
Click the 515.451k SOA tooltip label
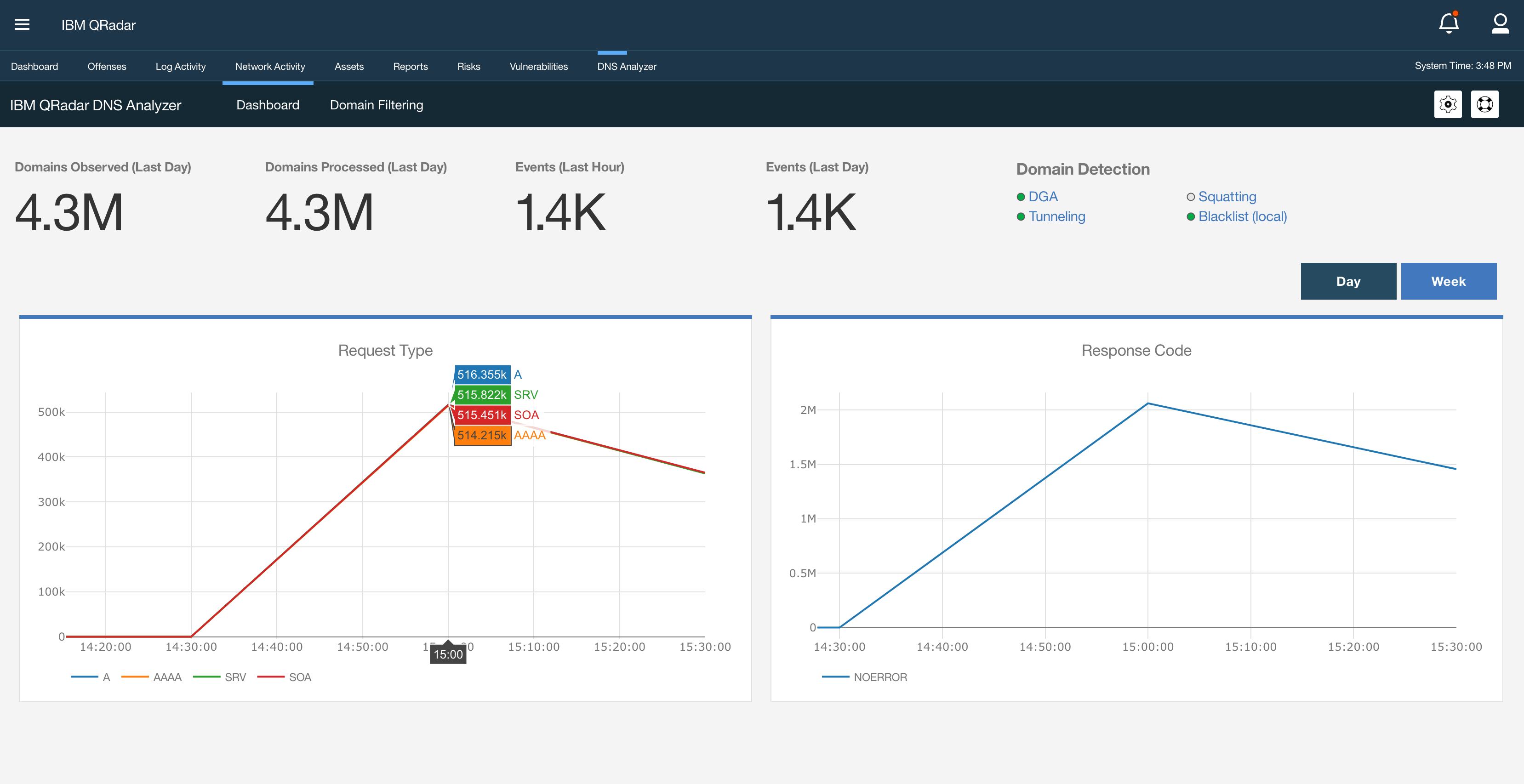click(482, 415)
